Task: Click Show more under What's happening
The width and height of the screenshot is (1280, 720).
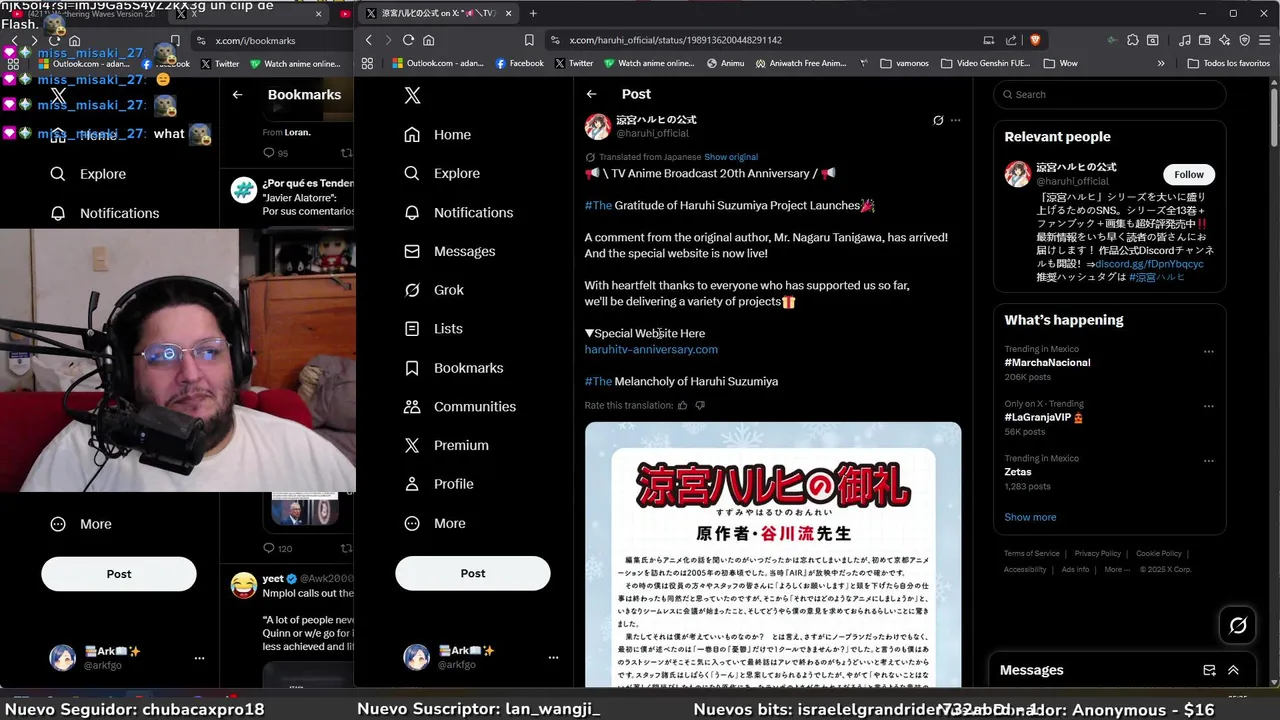Action: coord(1030,517)
